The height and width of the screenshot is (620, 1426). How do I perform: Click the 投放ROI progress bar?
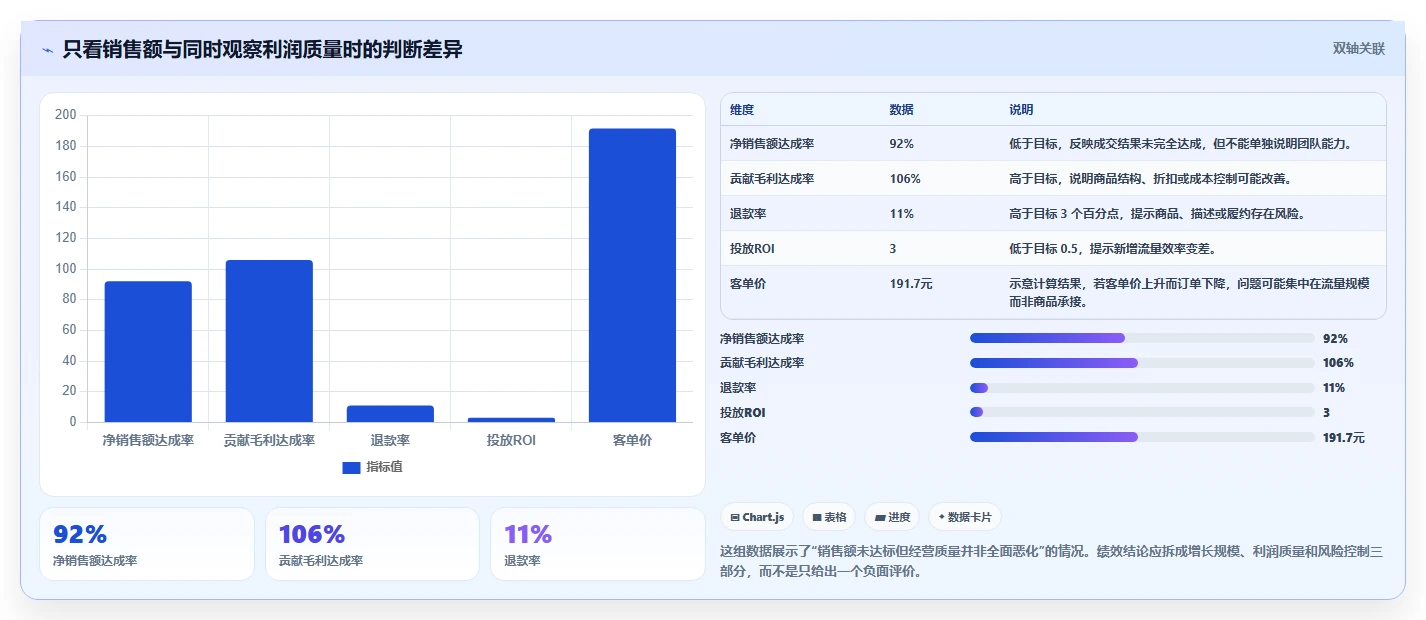coord(1142,412)
